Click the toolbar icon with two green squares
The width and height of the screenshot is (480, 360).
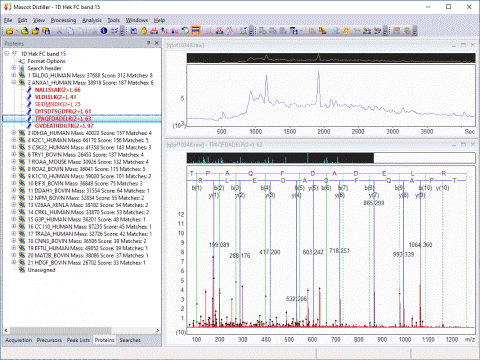click(323, 31)
